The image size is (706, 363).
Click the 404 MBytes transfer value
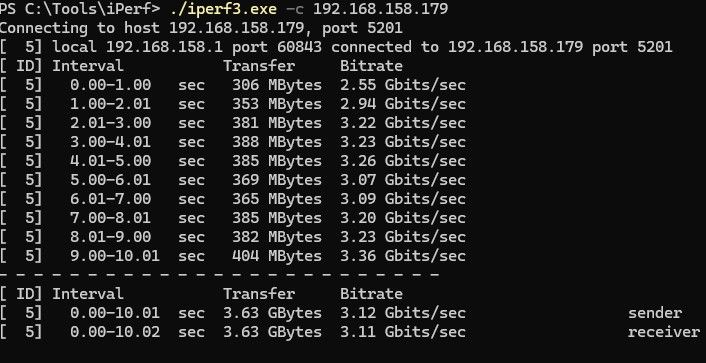click(277, 256)
